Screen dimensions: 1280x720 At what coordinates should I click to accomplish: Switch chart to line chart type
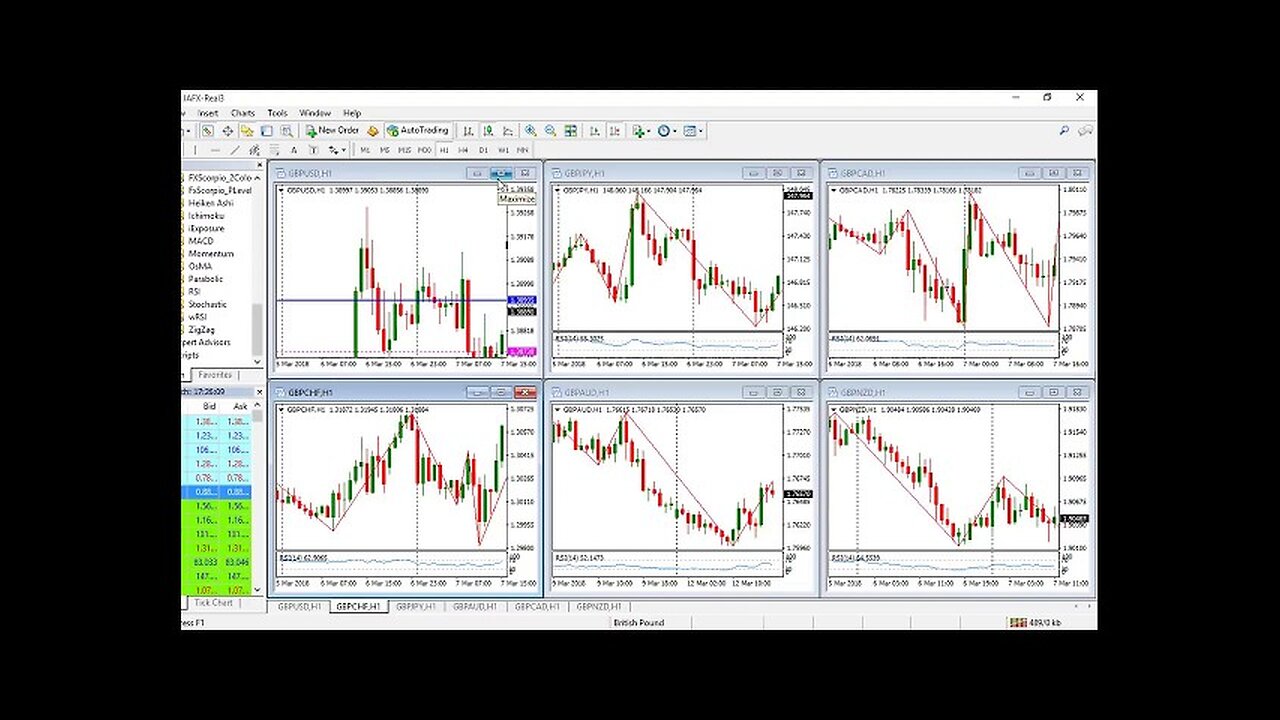[508, 130]
